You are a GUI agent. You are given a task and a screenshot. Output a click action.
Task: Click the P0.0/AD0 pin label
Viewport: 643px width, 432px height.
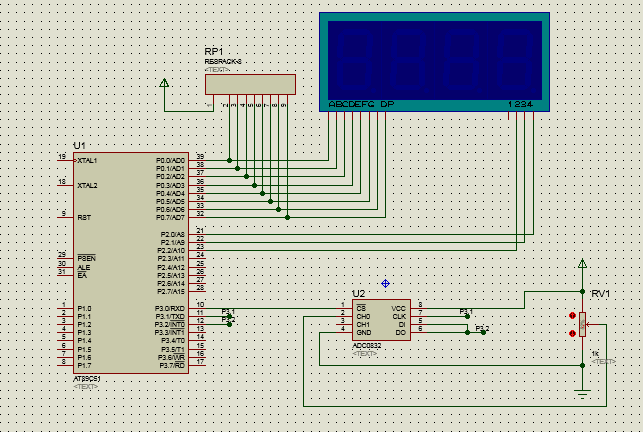click(x=170, y=160)
